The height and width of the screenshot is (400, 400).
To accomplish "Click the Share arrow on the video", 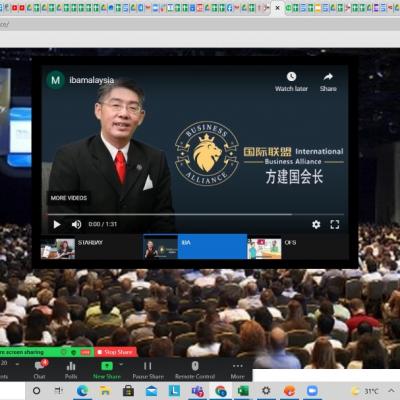I will [x=328, y=77].
